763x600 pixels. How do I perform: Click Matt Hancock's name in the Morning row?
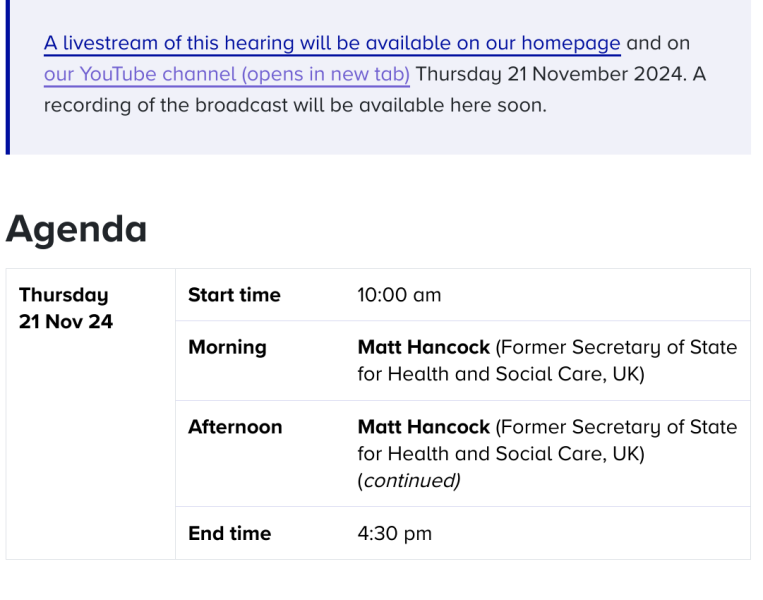click(423, 347)
